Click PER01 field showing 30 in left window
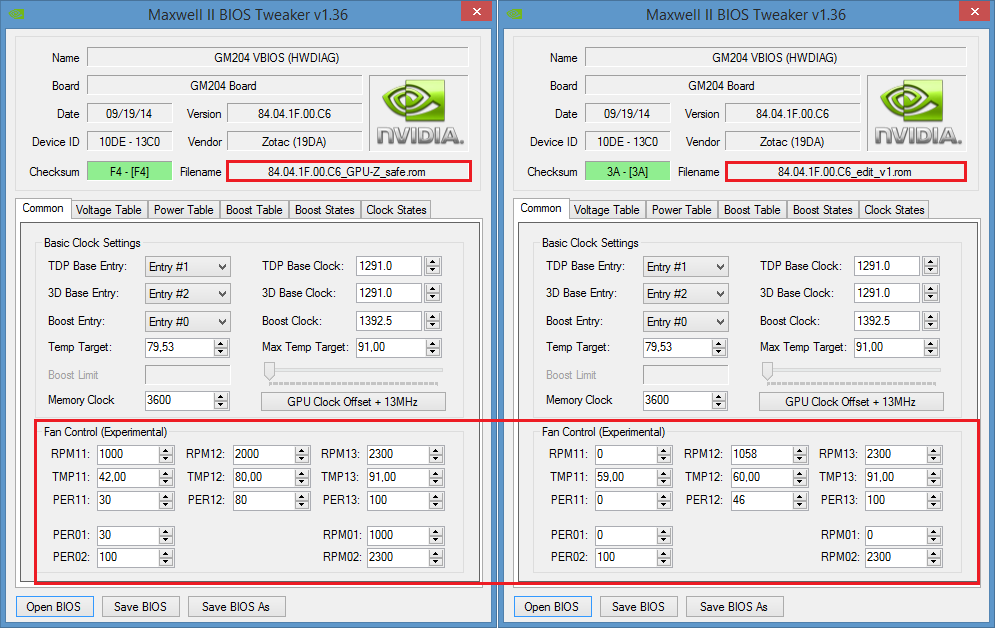Screen dimensions: 995x628 point(128,535)
